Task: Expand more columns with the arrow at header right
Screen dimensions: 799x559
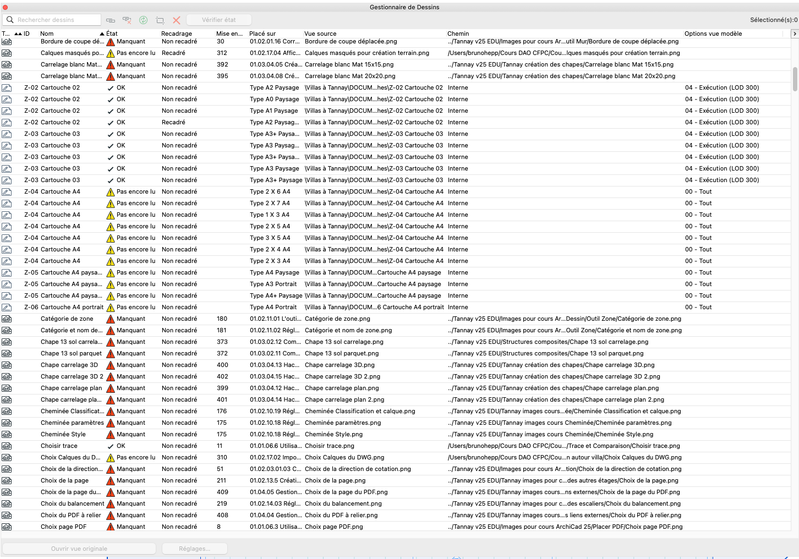Action: coord(794,34)
